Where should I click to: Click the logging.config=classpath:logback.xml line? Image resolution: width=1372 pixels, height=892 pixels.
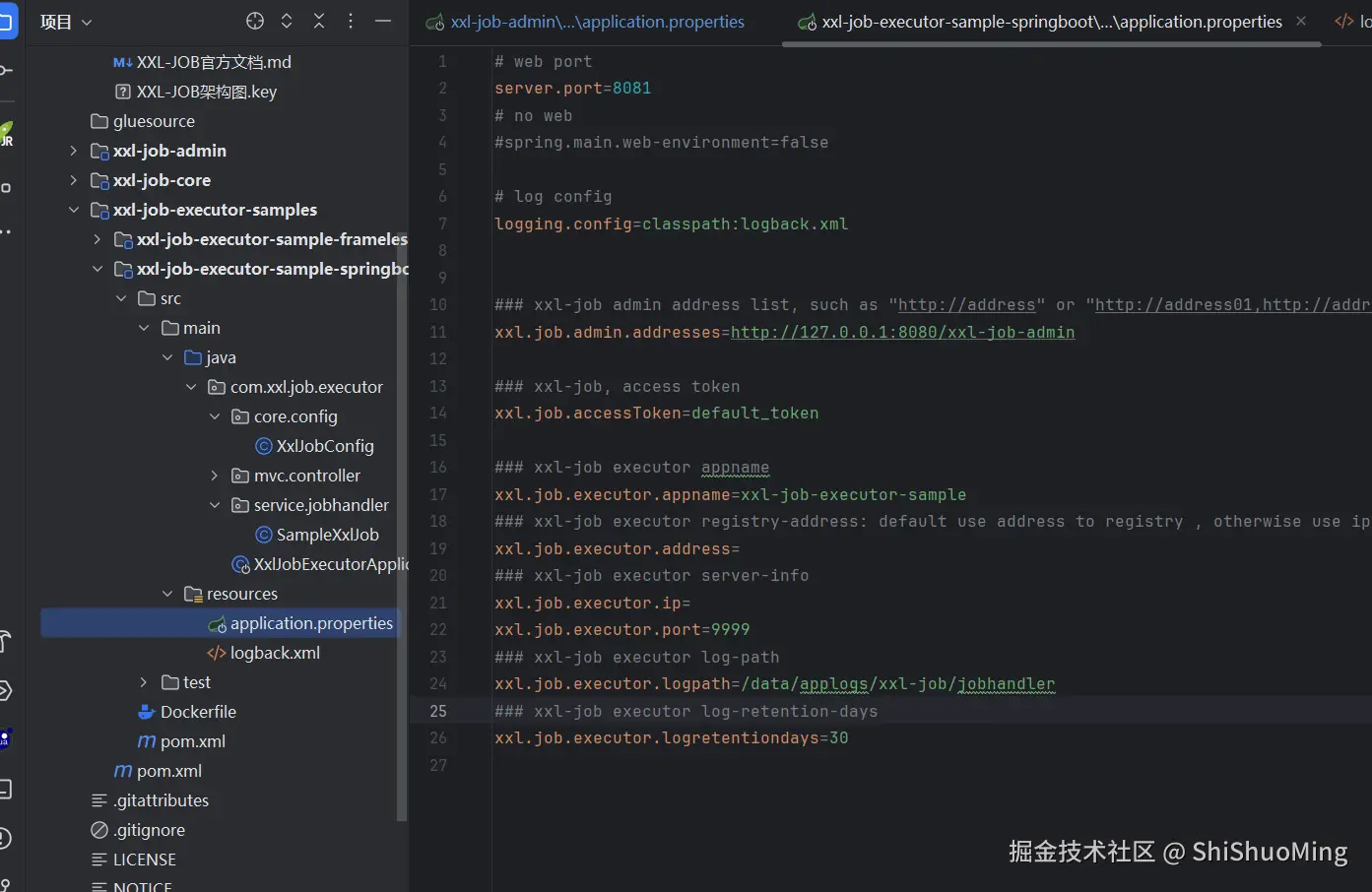pos(671,224)
